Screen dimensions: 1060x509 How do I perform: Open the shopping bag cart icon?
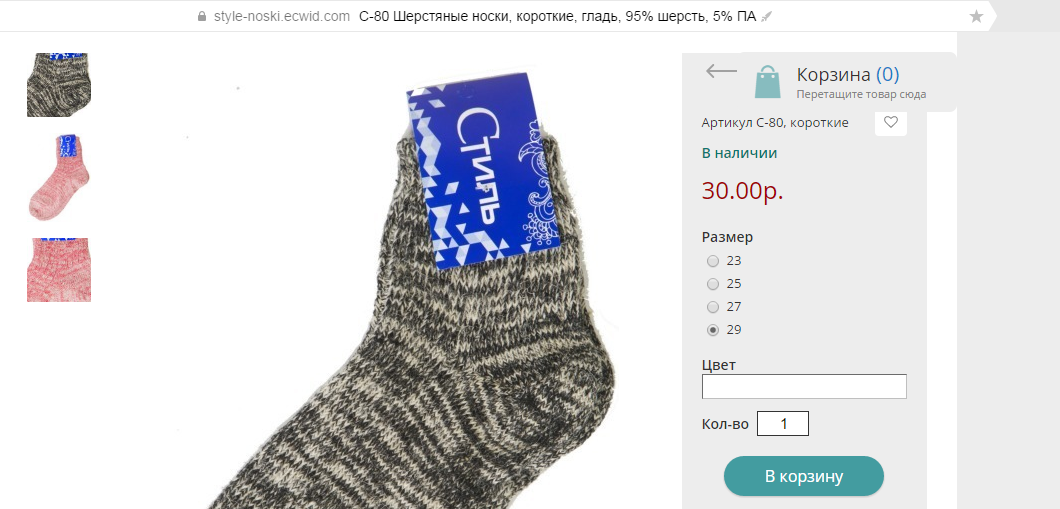(767, 82)
